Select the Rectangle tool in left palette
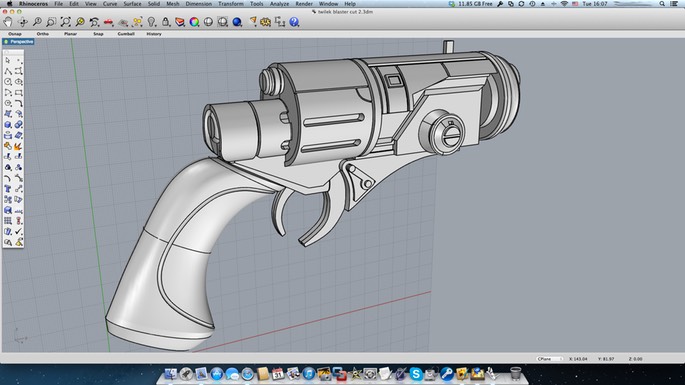 tap(18, 93)
